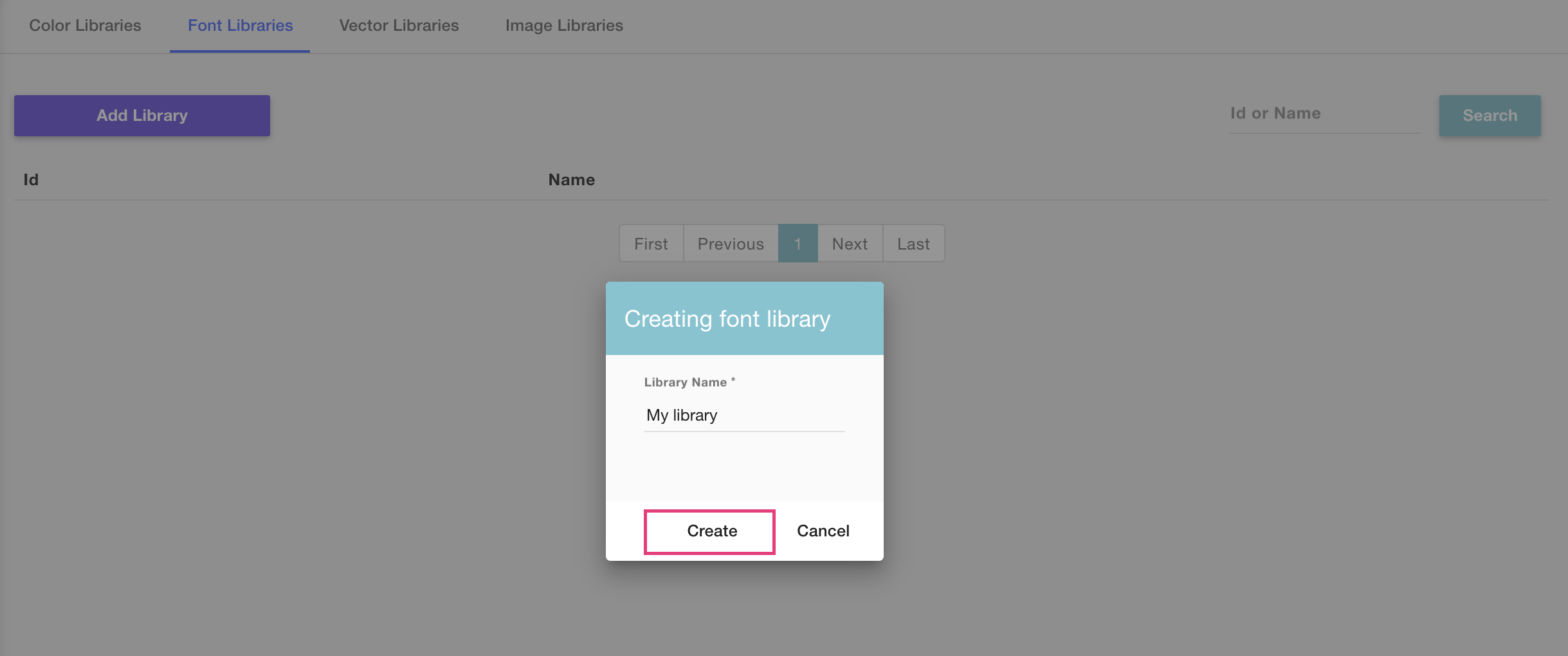Select page 1 in pagination
Viewport: 1568px width, 656px height.
click(798, 243)
